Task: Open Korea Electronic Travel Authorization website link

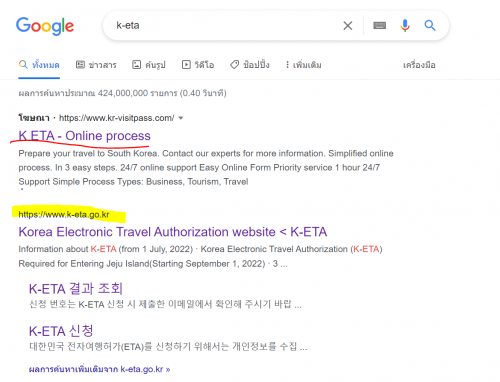Action: 173,232
